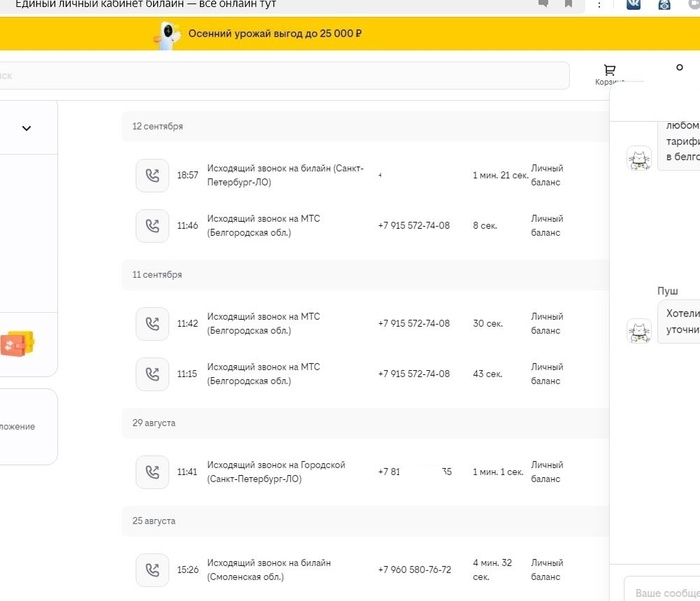The image size is (700, 601).
Task: Open the Пуш chat message bubble
Action: 679,320
